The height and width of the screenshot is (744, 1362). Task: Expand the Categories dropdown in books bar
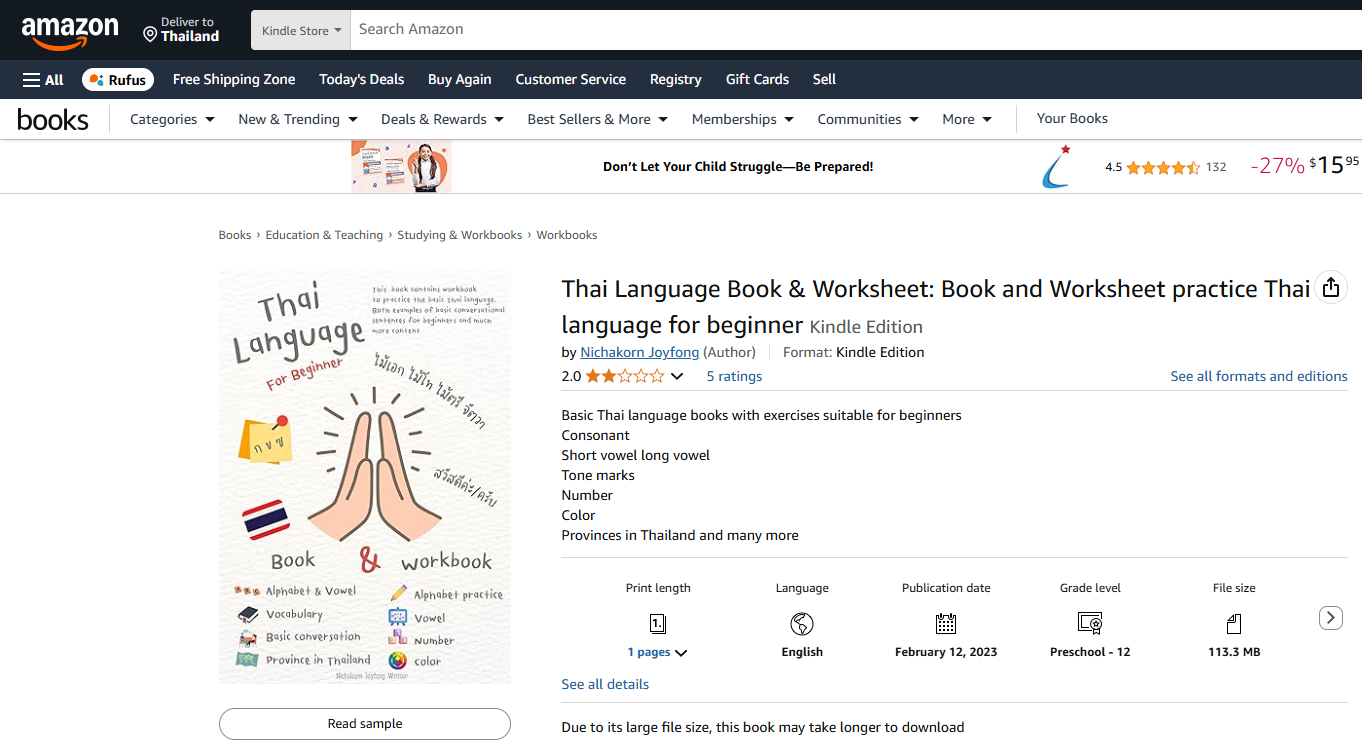(x=172, y=119)
